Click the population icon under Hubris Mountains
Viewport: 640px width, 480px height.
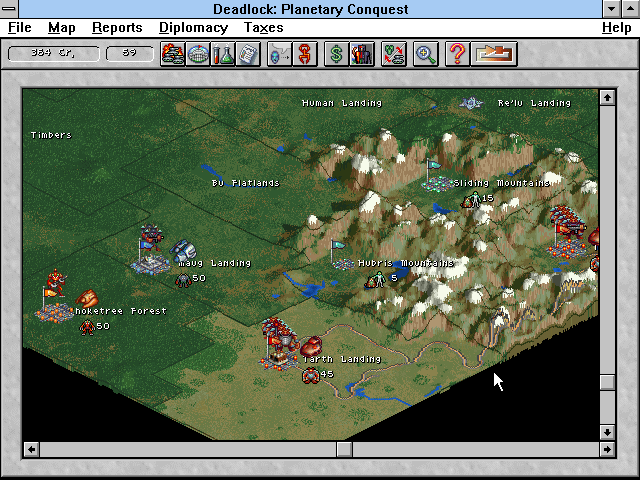375,280
